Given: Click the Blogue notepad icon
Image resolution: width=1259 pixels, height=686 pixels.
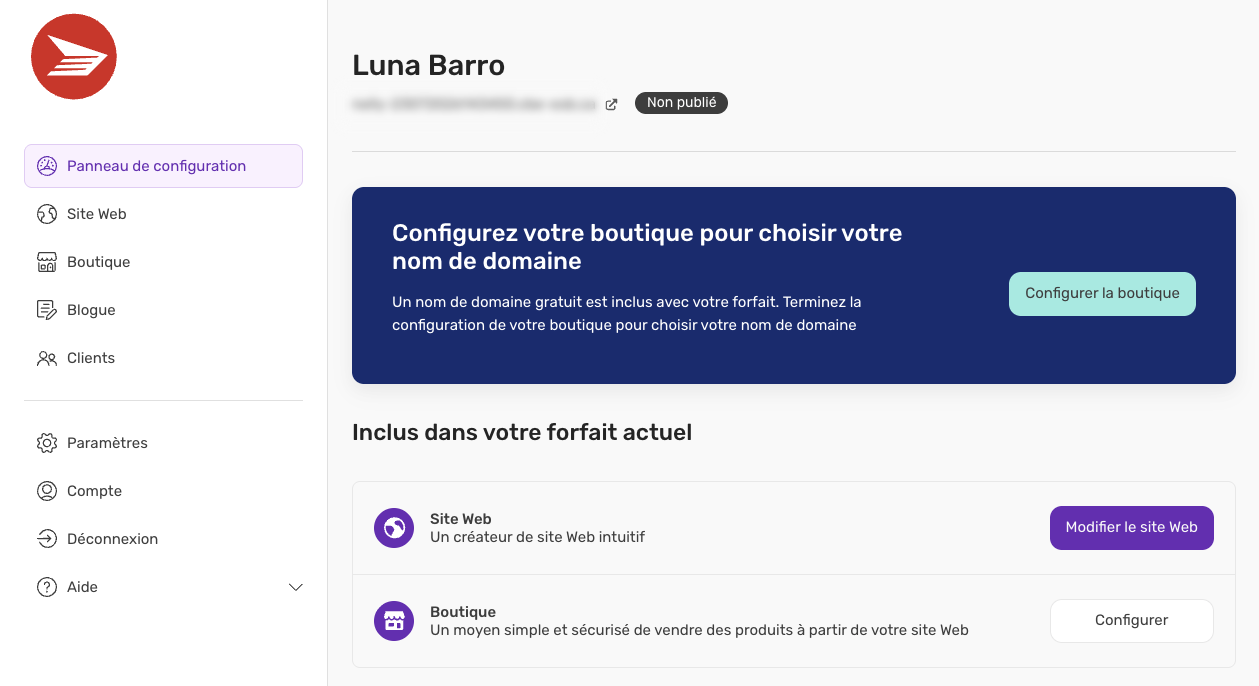Looking at the screenshot, I should point(47,310).
